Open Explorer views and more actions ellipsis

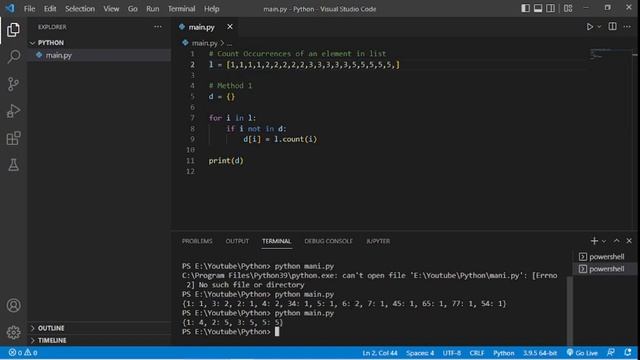pos(158,27)
